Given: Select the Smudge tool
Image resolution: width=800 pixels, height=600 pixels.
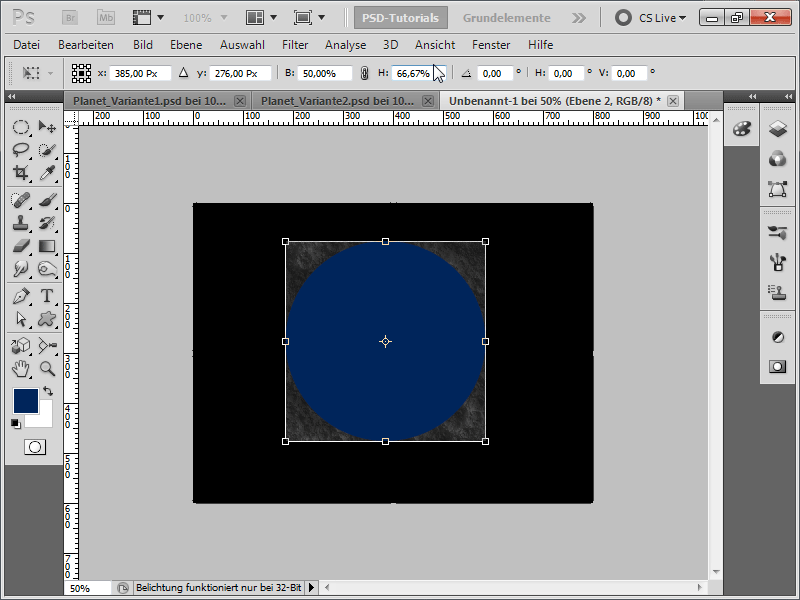Looking at the screenshot, I should pos(20,269).
